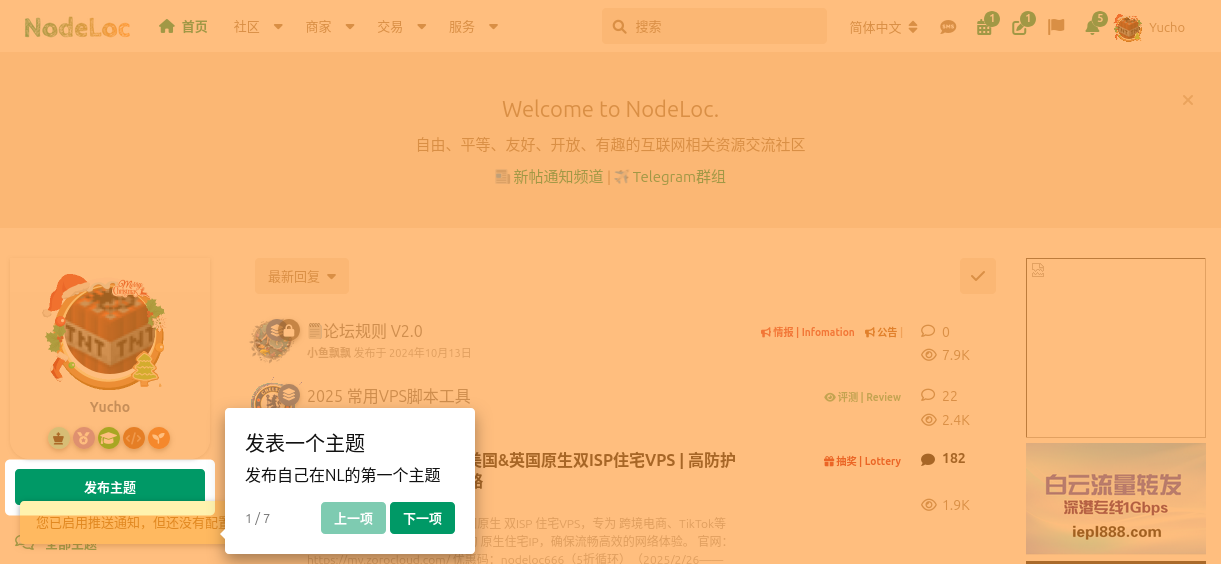
Task: Open the 2025 常用VPS脚本工具 topic
Action: 389,396
